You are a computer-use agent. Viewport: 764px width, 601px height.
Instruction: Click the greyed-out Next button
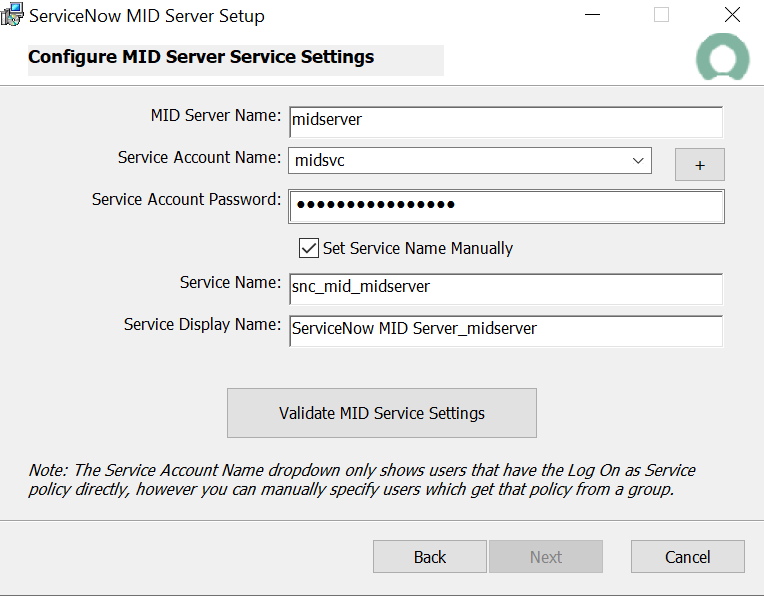pyautogui.click(x=546, y=557)
